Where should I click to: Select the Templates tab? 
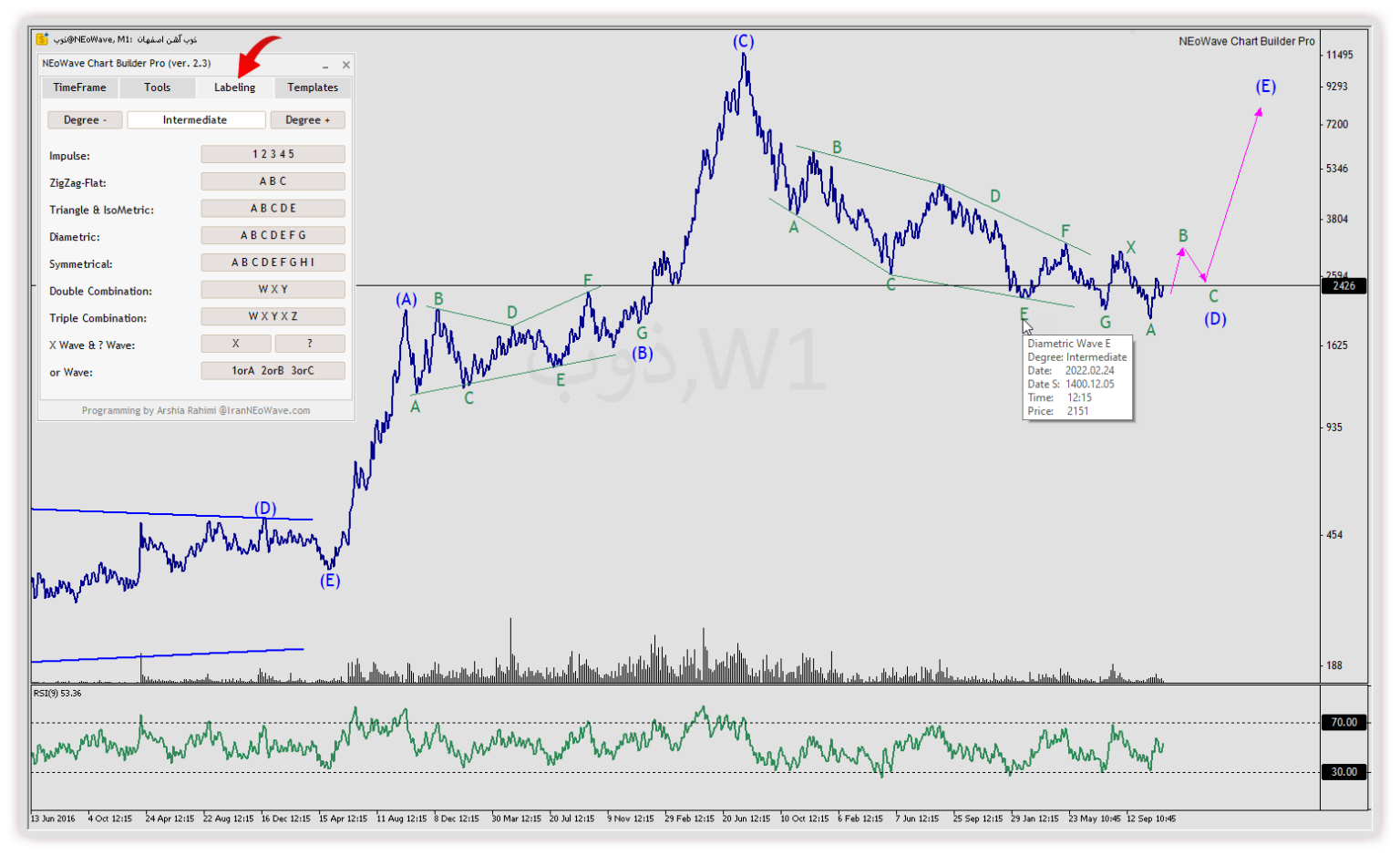pos(313,88)
